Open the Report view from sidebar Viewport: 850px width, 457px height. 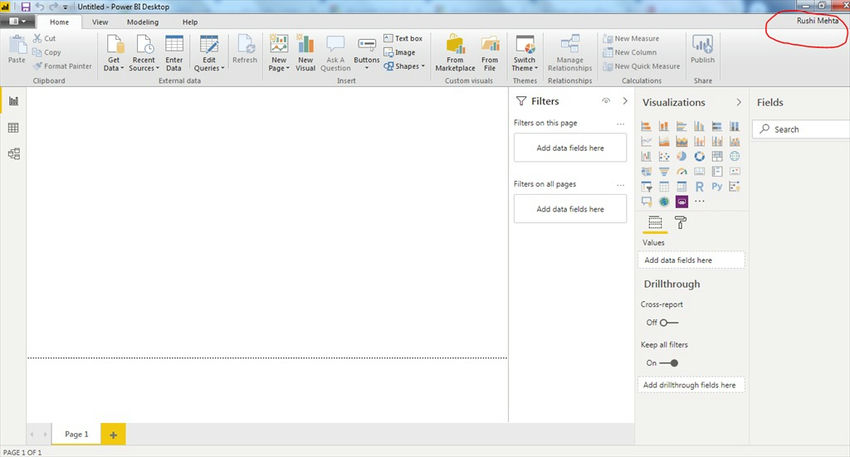point(14,101)
